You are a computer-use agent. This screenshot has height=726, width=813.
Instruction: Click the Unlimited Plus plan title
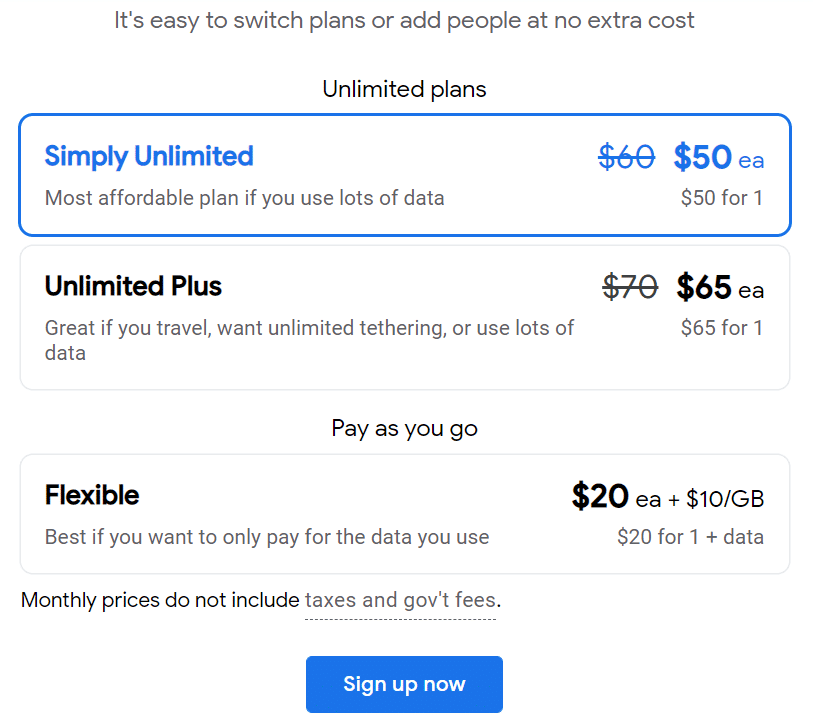click(x=133, y=286)
